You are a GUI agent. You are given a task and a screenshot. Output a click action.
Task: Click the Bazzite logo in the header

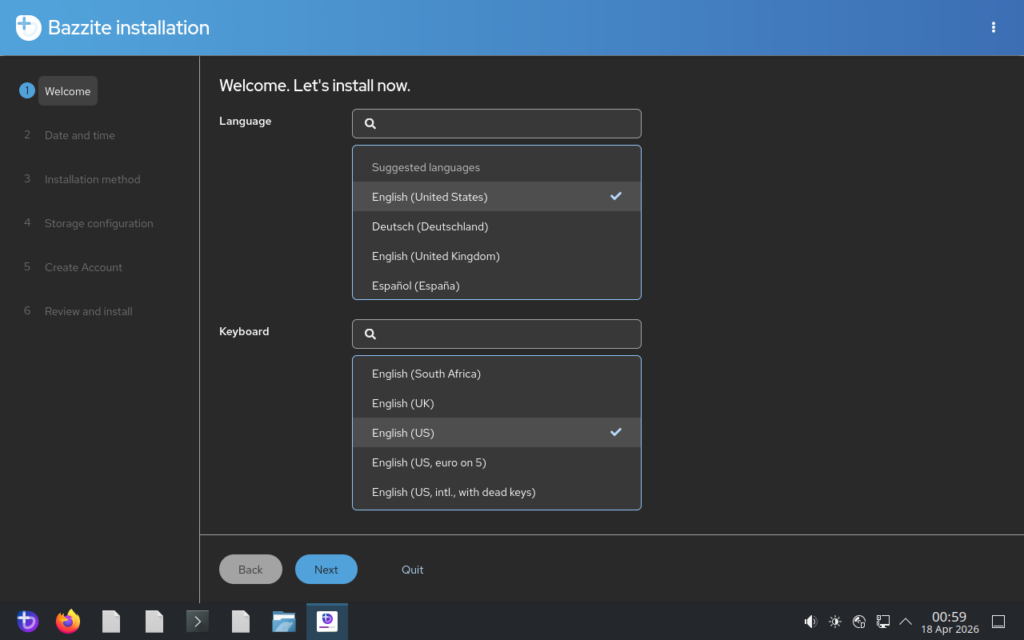click(x=28, y=28)
